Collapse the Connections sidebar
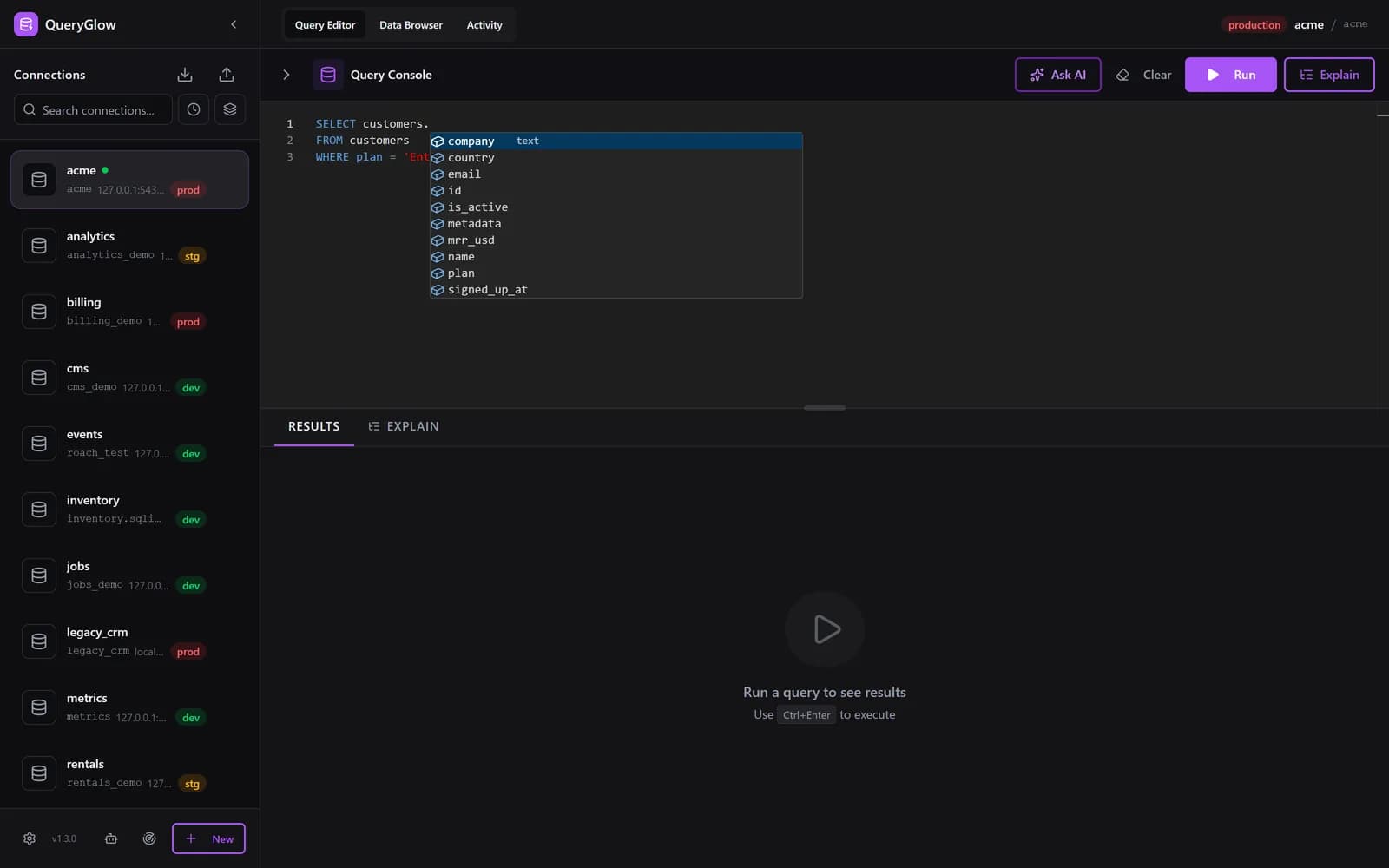This screenshot has width=1389, height=868. [234, 24]
